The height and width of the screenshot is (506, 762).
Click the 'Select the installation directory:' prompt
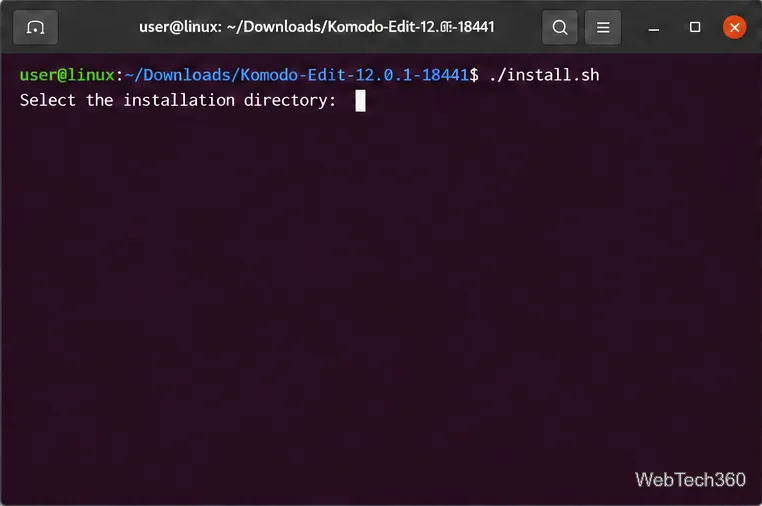tap(178, 101)
